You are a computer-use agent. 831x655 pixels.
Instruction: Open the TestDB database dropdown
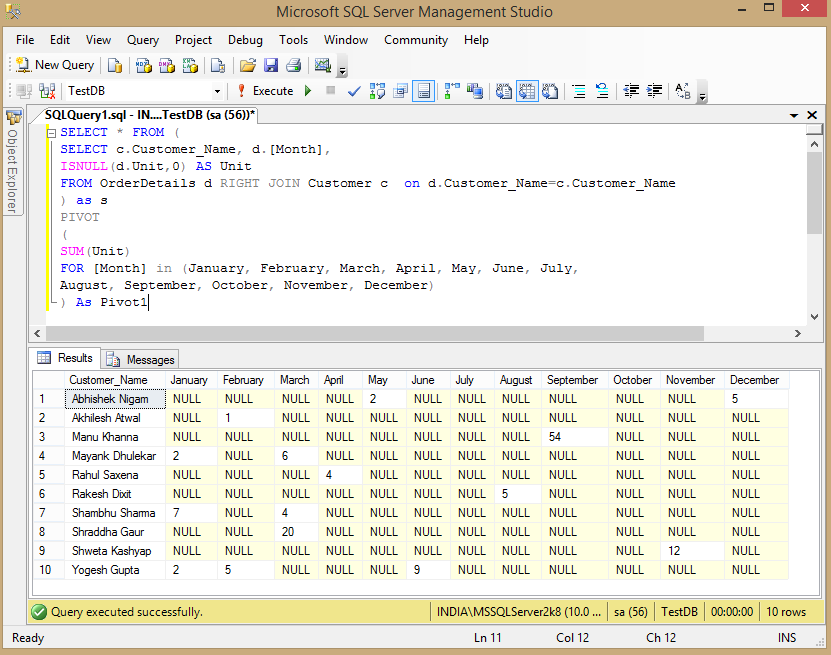click(x=217, y=91)
